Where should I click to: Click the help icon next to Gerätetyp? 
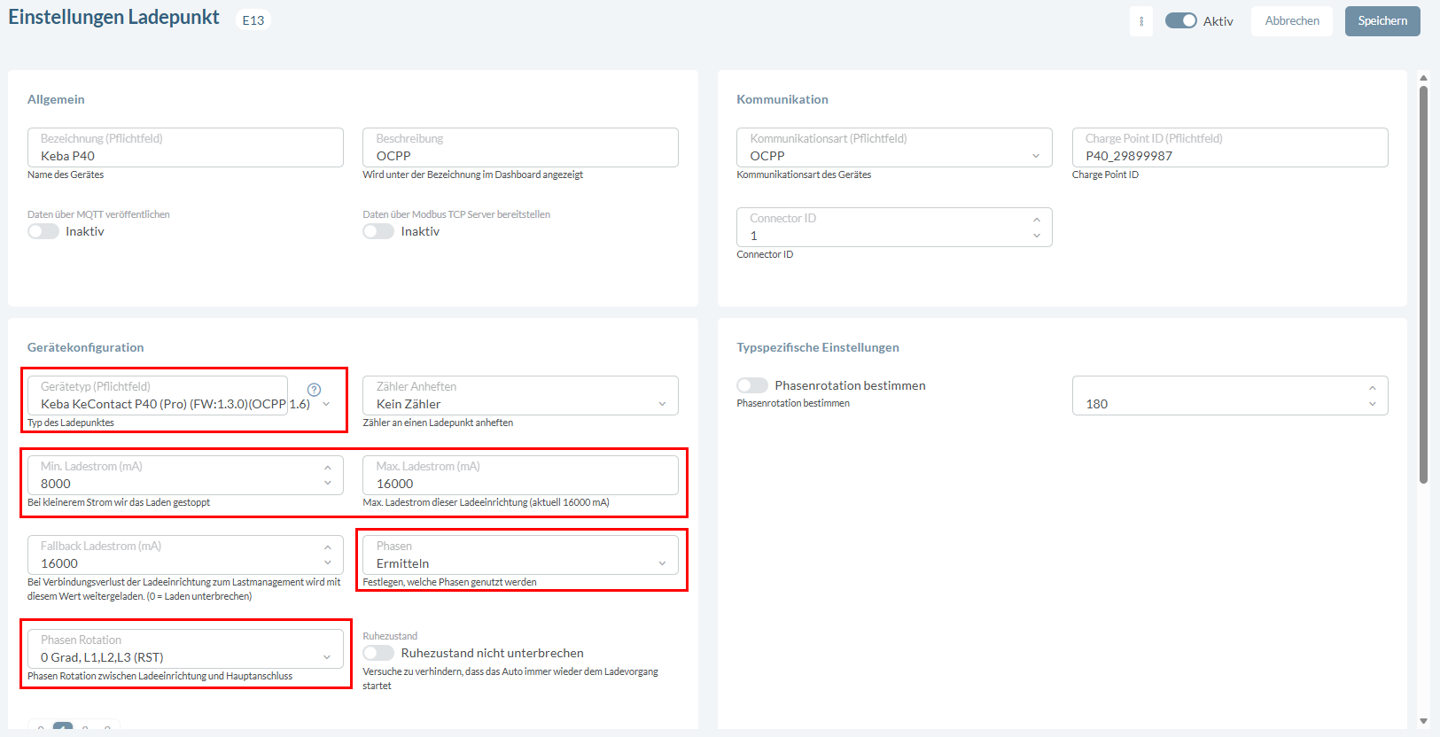(x=314, y=390)
